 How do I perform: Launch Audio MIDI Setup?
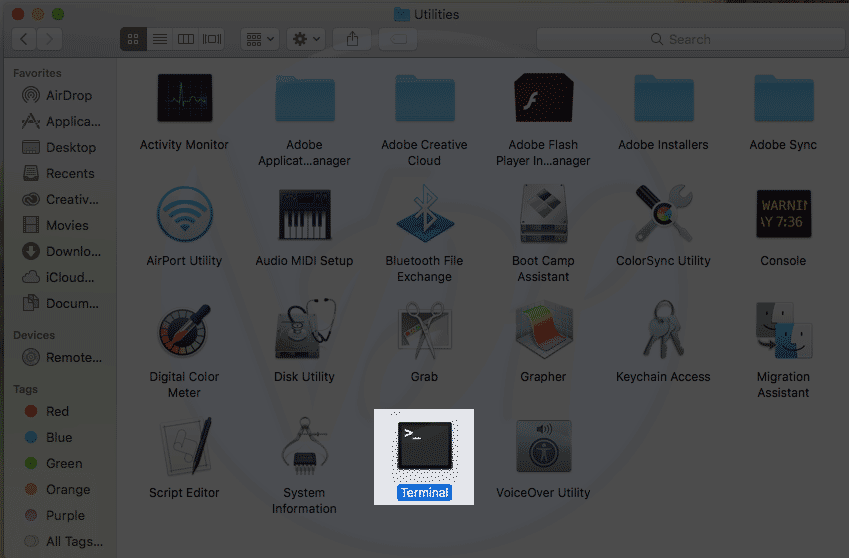(304, 215)
